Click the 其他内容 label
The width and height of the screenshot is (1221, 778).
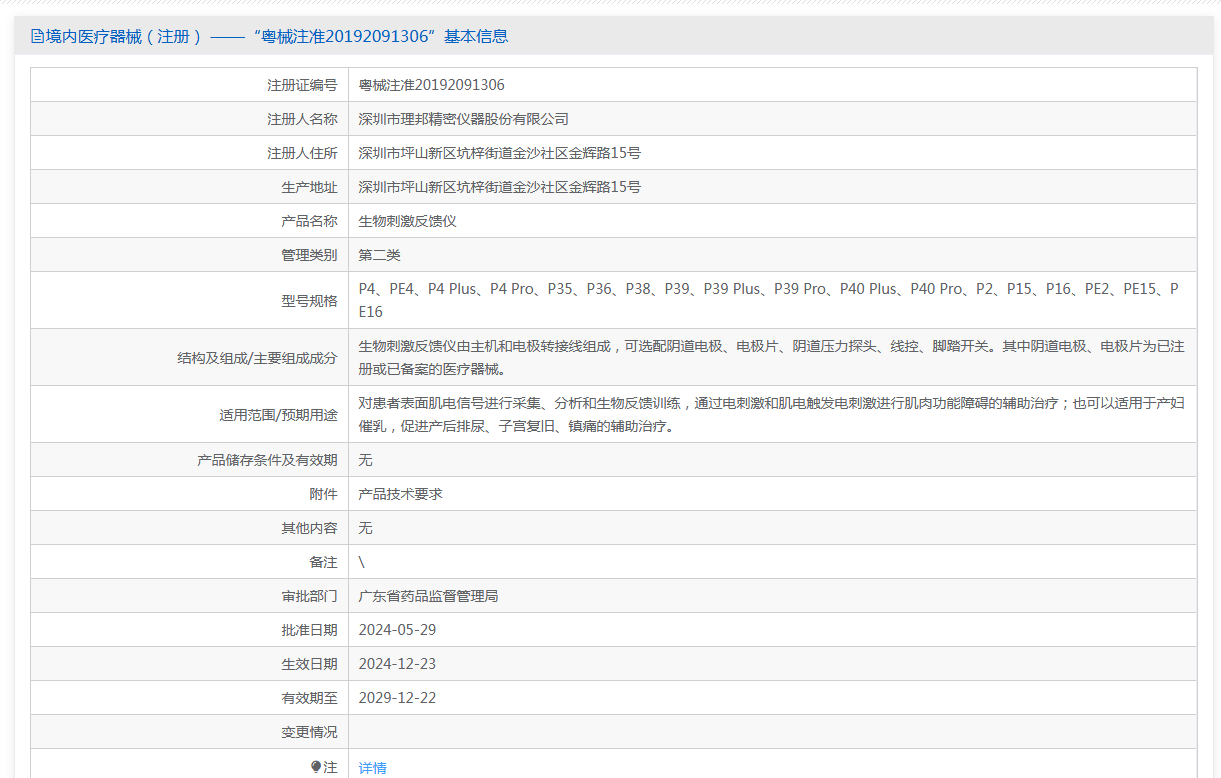click(x=309, y=528)
